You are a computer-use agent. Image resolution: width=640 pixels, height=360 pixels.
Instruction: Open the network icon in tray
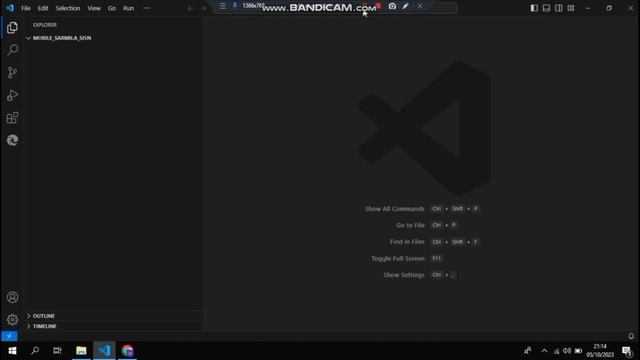(556, 351)
